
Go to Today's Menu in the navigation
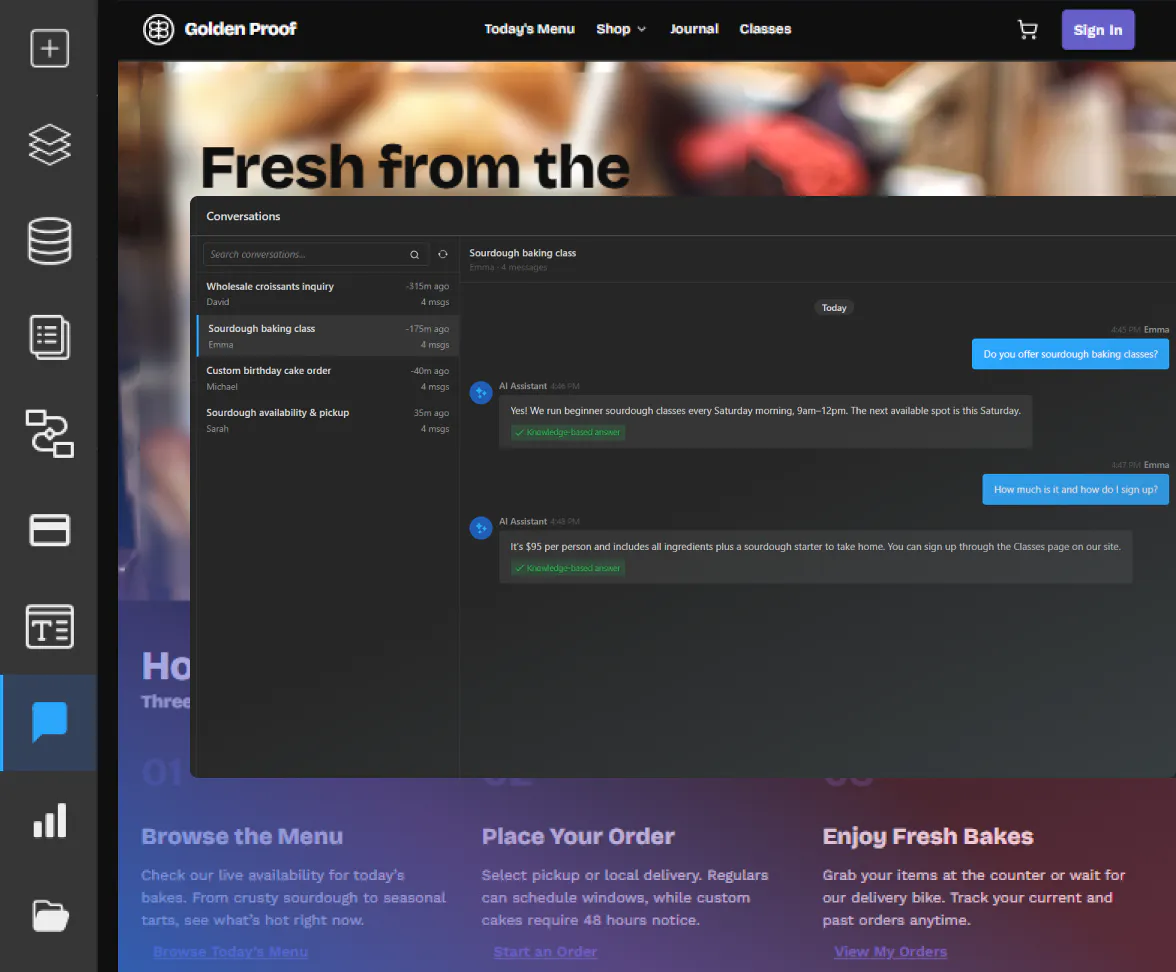point(530,29)
